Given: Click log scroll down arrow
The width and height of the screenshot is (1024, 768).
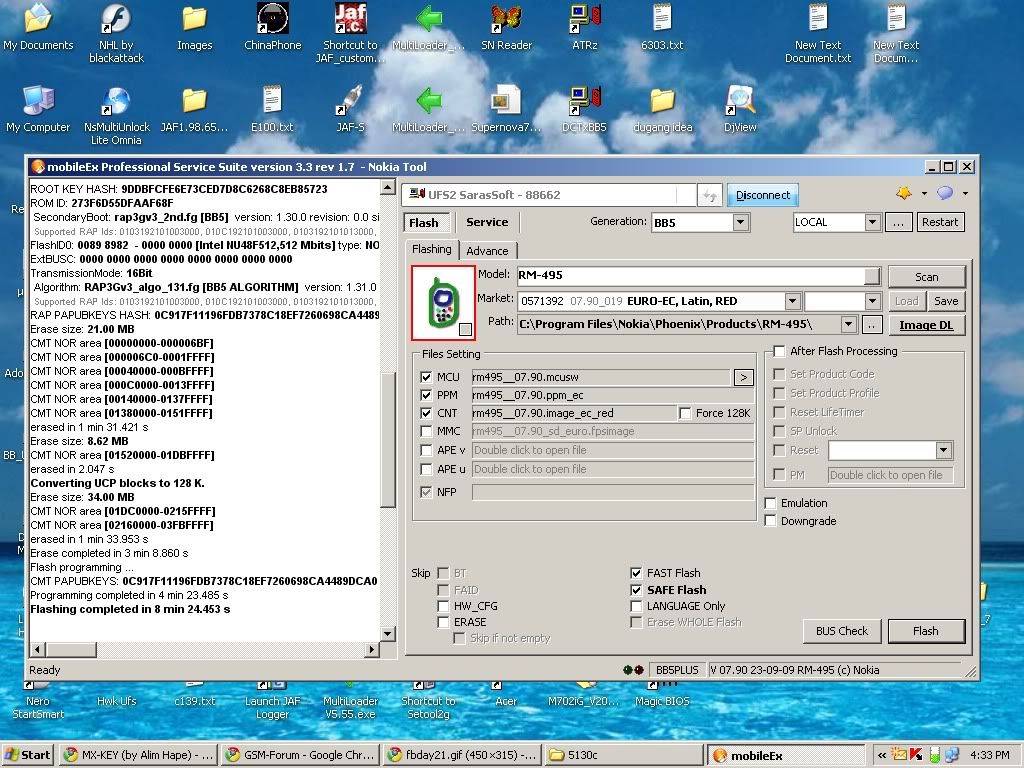Looking at the screenshot, I should (x=388, y=633).
